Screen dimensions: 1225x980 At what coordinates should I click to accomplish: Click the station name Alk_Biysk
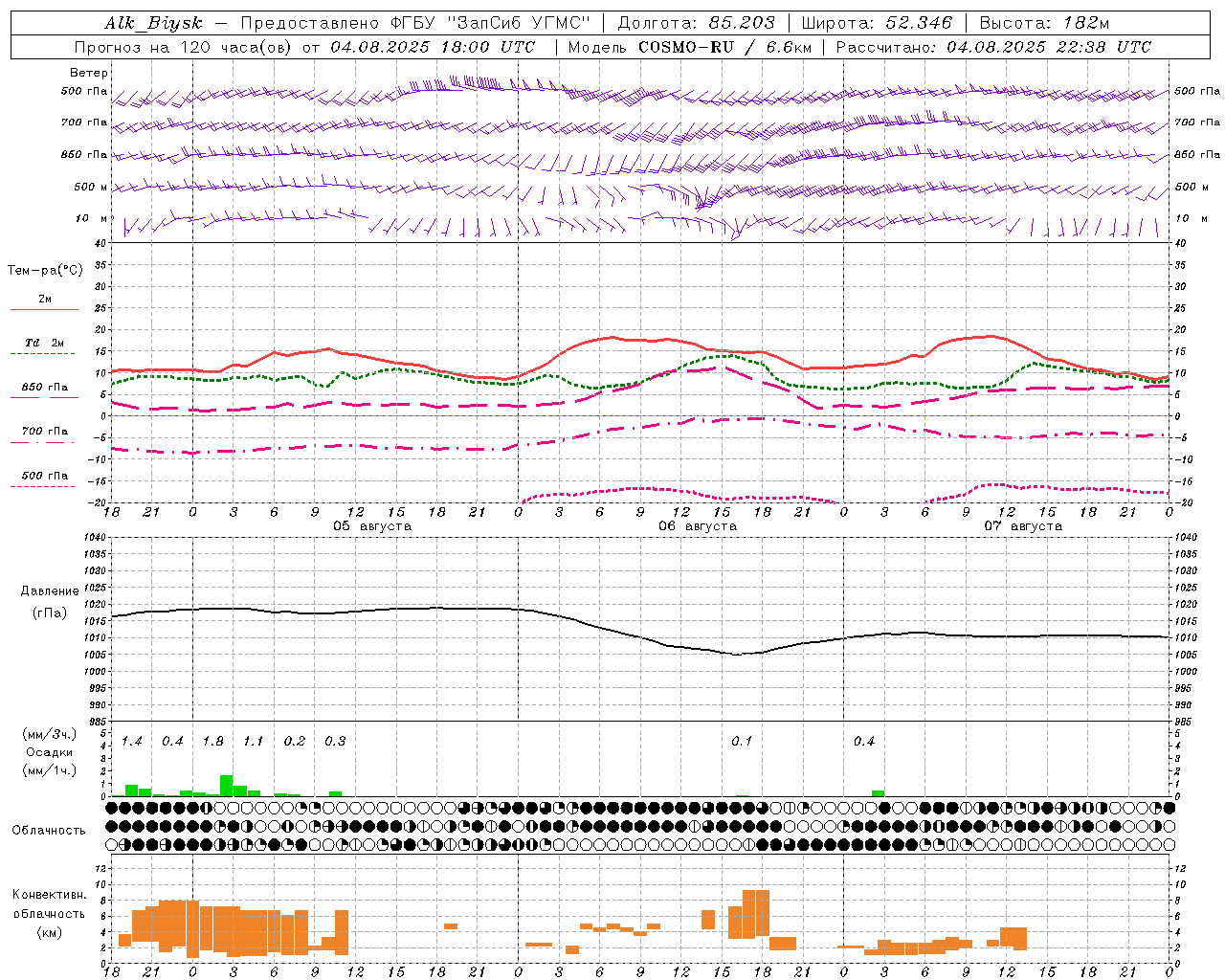coord(153,23)
